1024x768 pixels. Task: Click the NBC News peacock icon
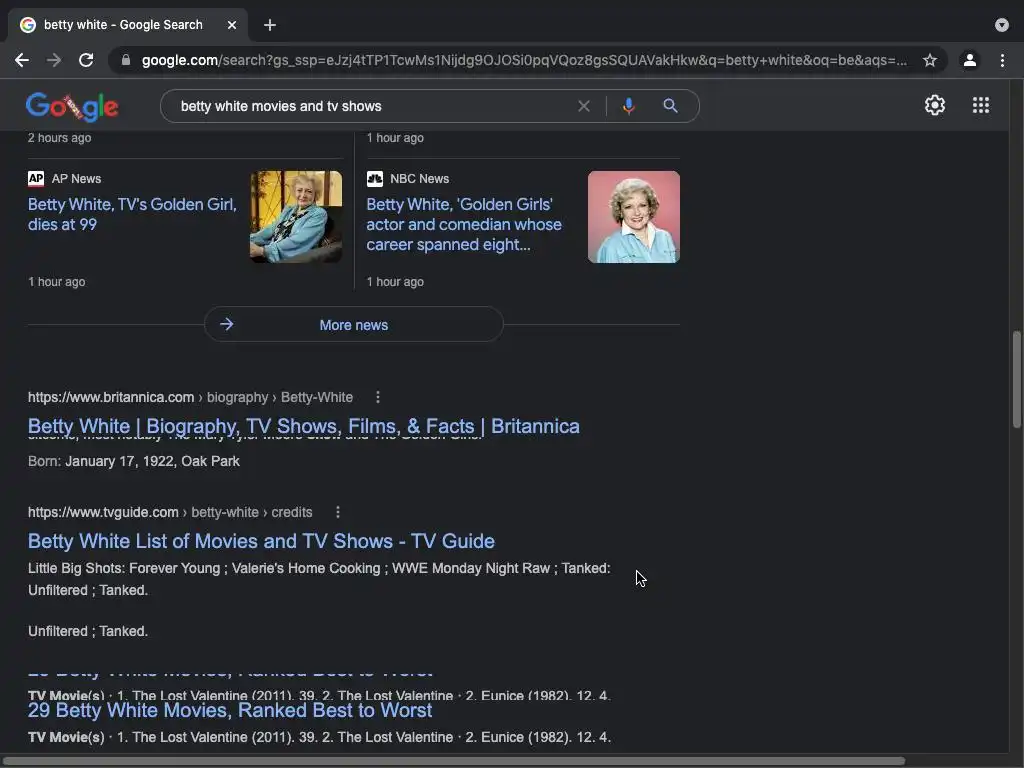click(375, 178)
